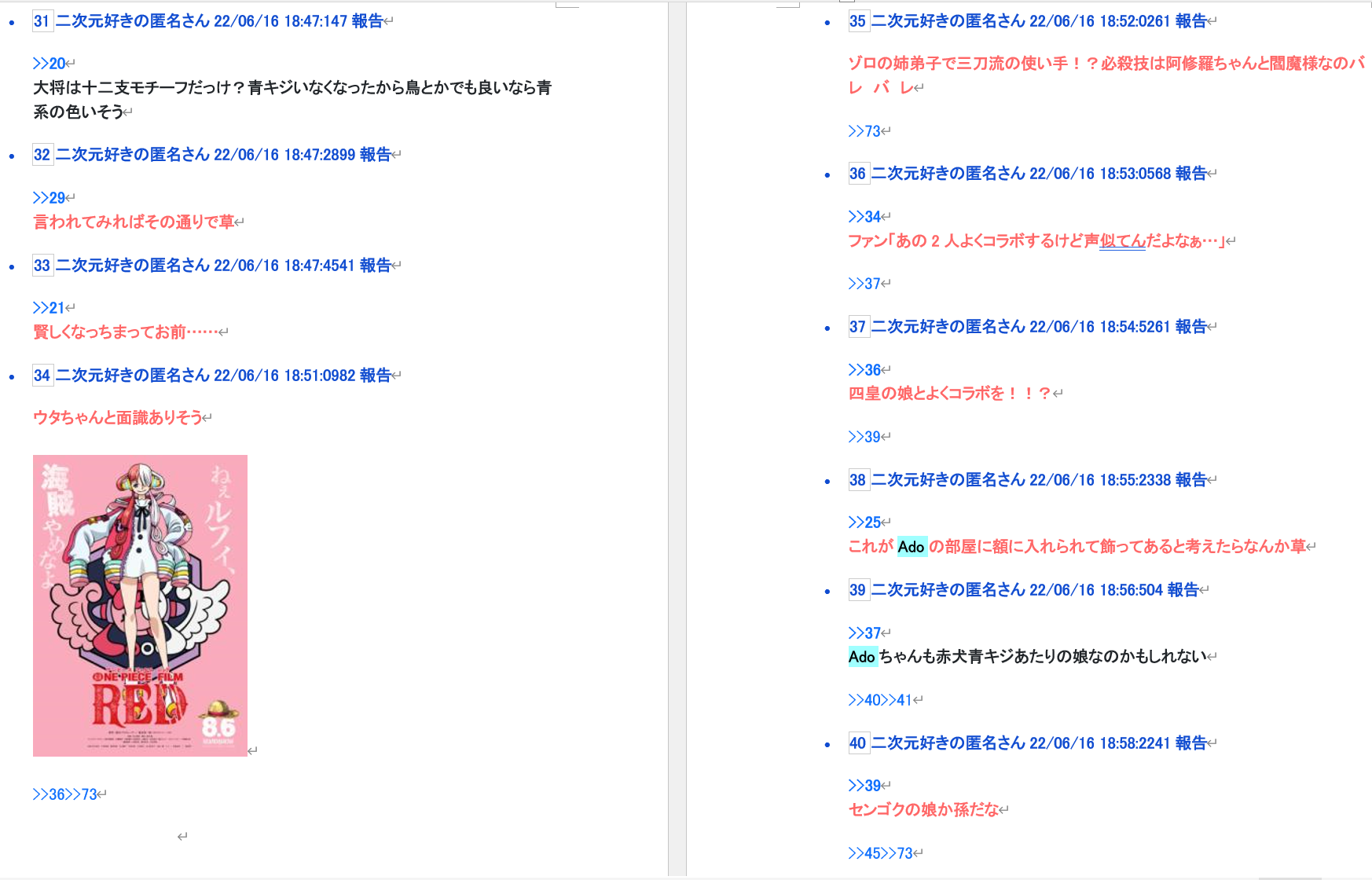Screen dimensions: 1372x880
Task: Click post number 35 link
Action: click(x=857, y=21)
